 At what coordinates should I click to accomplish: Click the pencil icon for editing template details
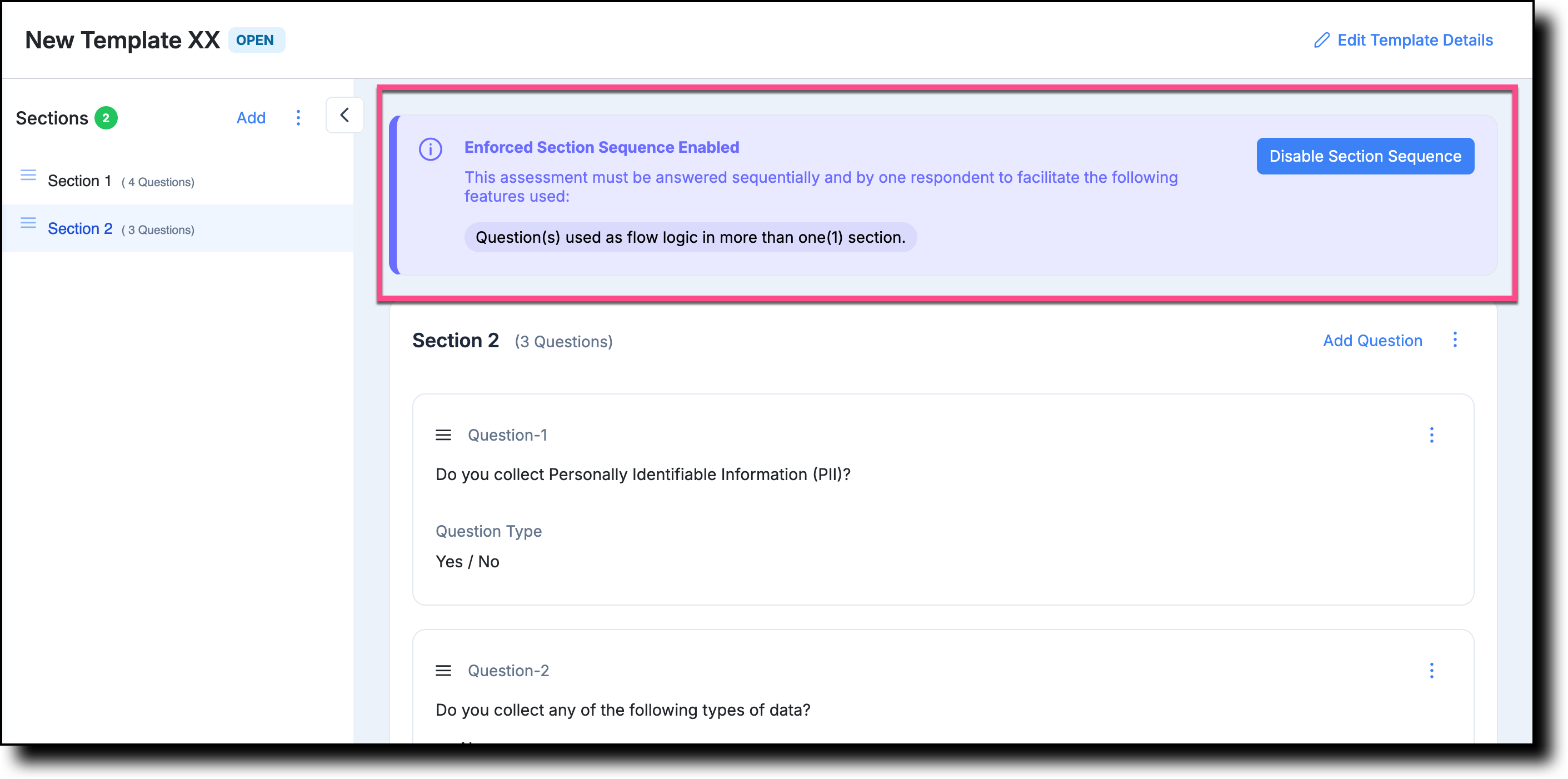[x=1321, y=40]
